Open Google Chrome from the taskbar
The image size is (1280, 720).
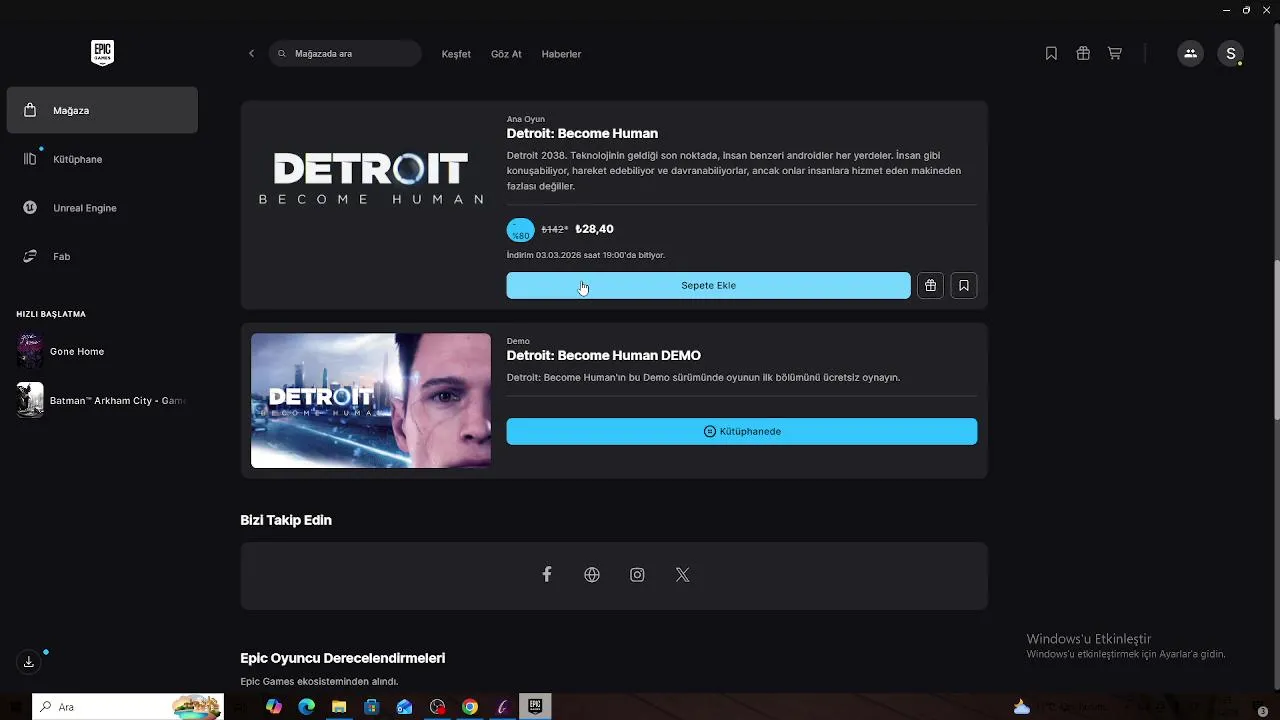(470, 707)
